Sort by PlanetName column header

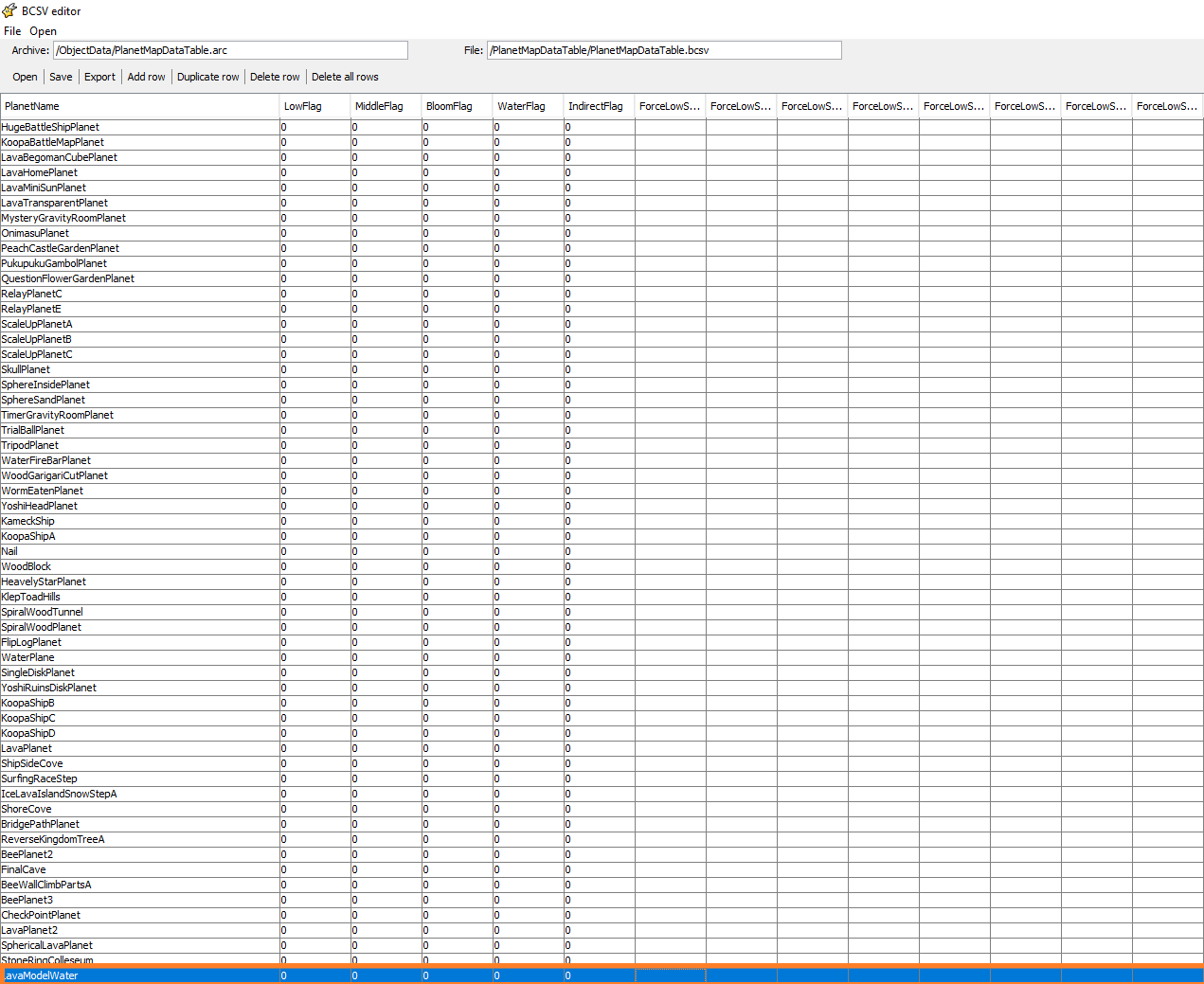[x=140, y=106]
